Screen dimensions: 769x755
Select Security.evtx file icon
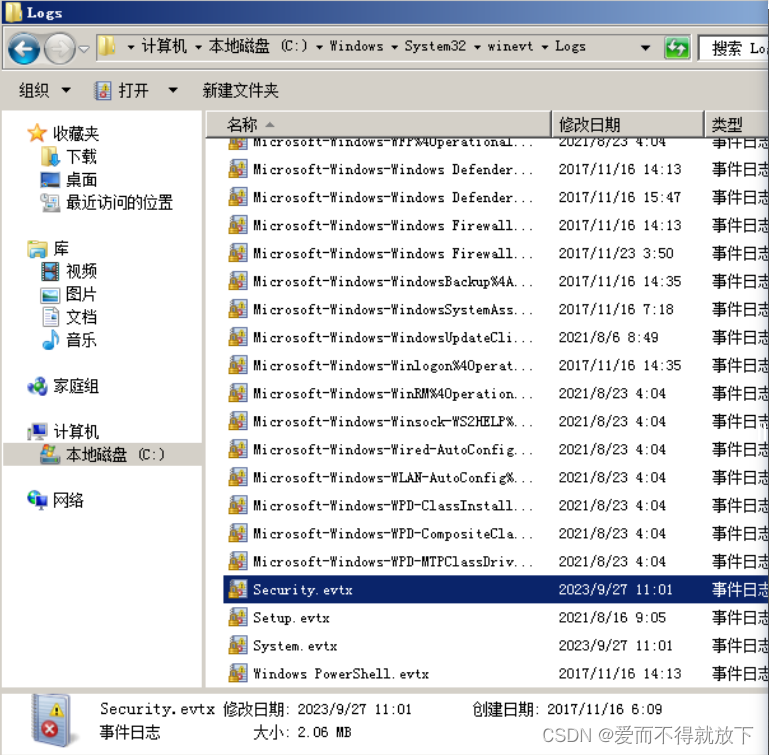[238, 589]
